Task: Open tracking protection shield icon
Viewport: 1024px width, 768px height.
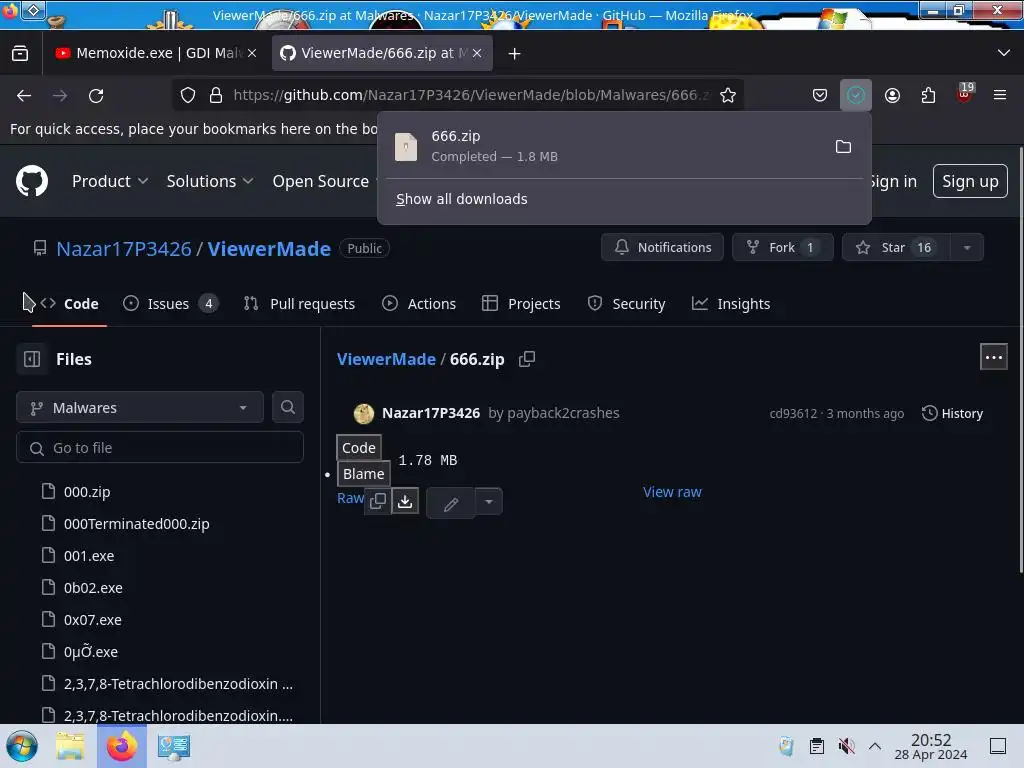Action: [188, 95]
